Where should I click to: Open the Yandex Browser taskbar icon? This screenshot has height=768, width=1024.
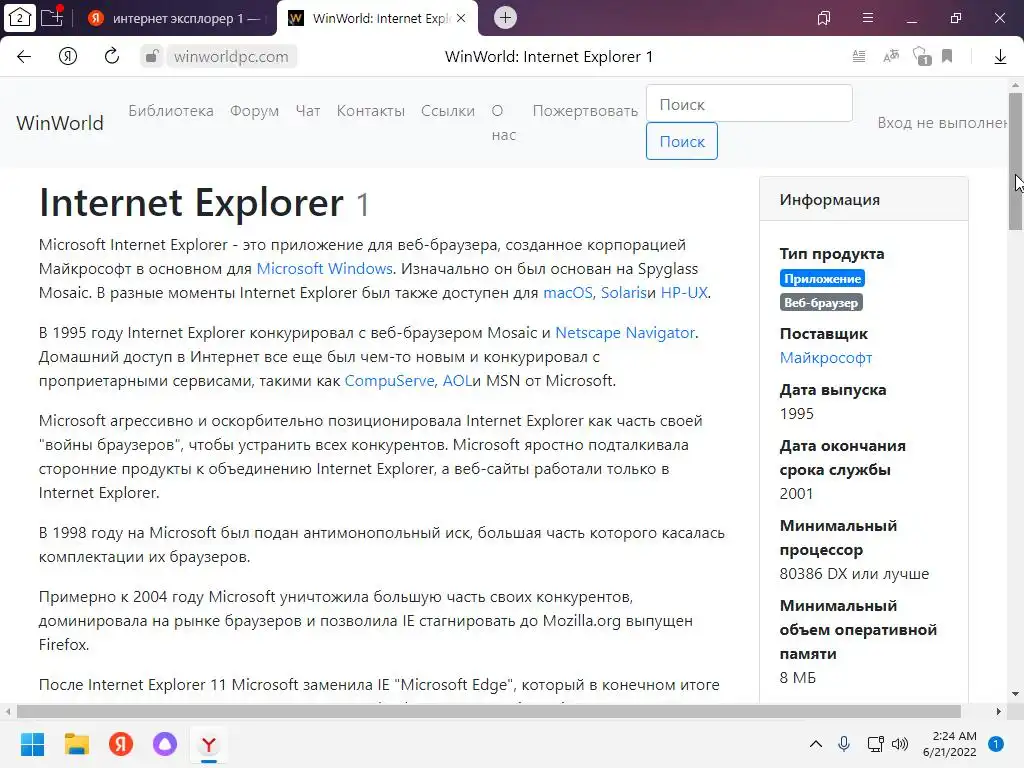pos(209,744)
